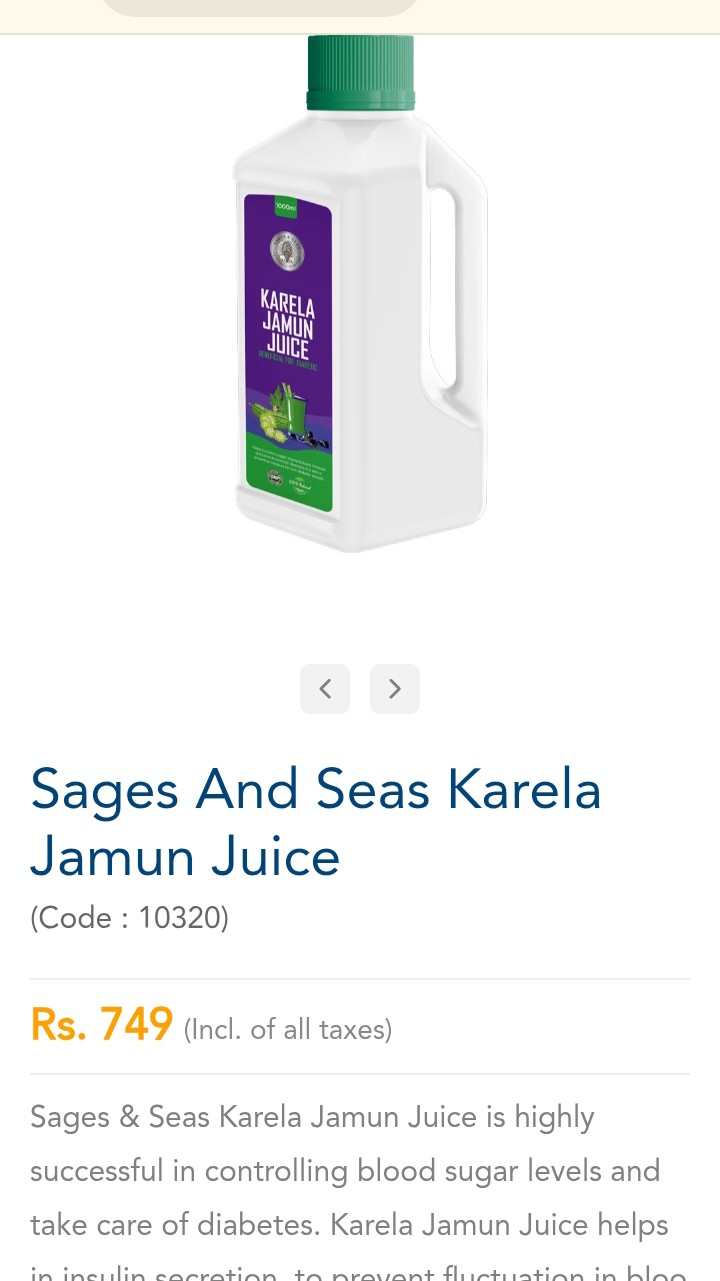Open the Karela Jamun Juice bottle image
Viewport: 720px width, 1281px height.
coord(360,293)
